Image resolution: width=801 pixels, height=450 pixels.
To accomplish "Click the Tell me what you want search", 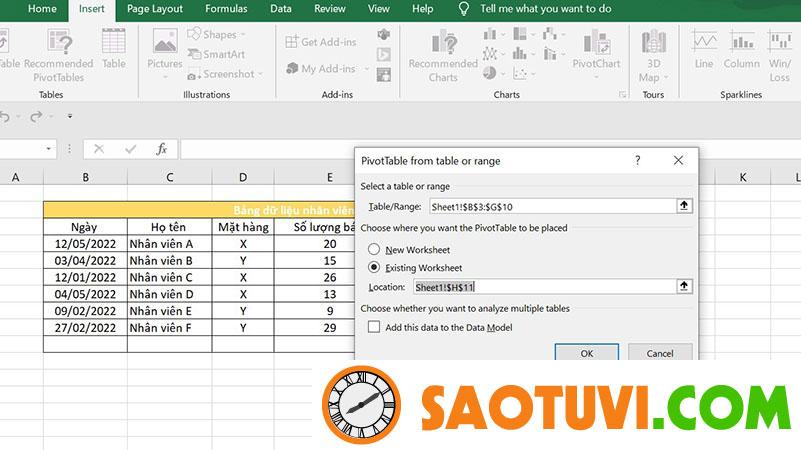I will (546, 9).
